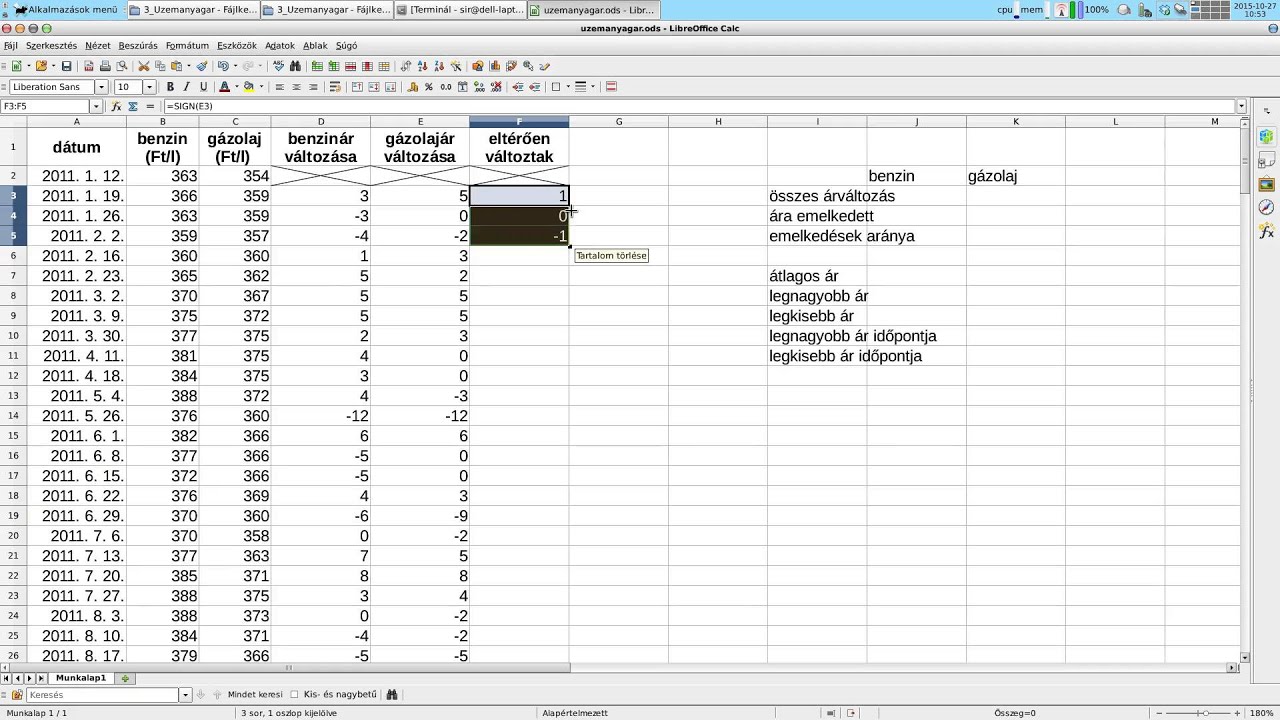Open sidebar Functions fx icon
This screenshot has height=720, width=1280.
click(1266, 231)
